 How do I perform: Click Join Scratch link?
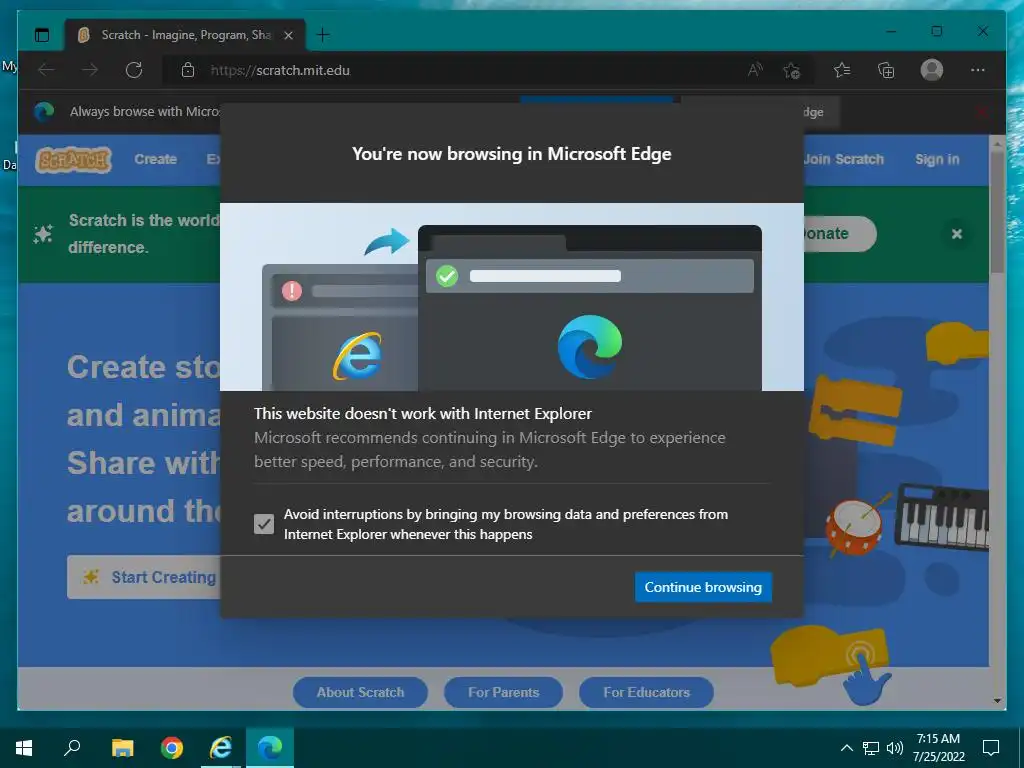[843, 159]
